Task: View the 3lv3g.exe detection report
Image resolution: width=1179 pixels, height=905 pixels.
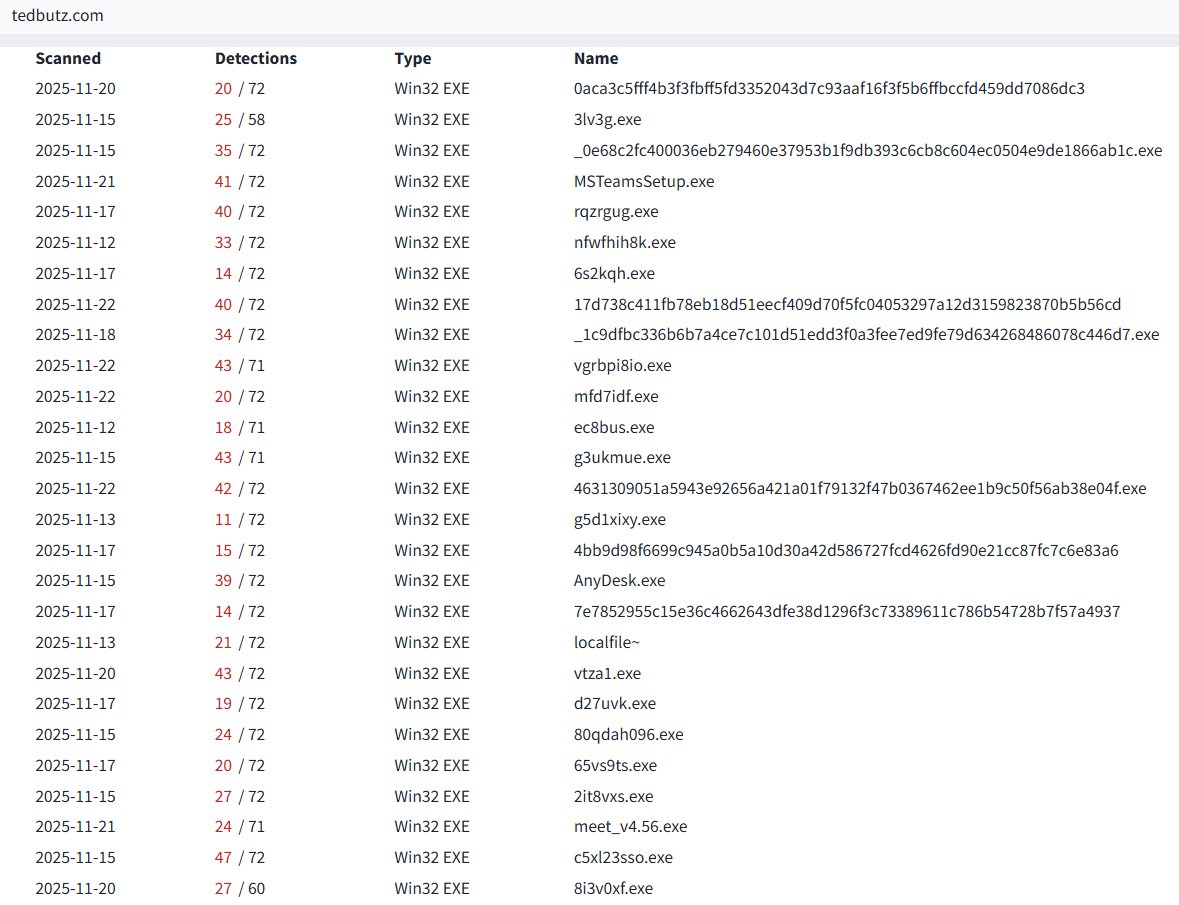Action: coord(609,119)
